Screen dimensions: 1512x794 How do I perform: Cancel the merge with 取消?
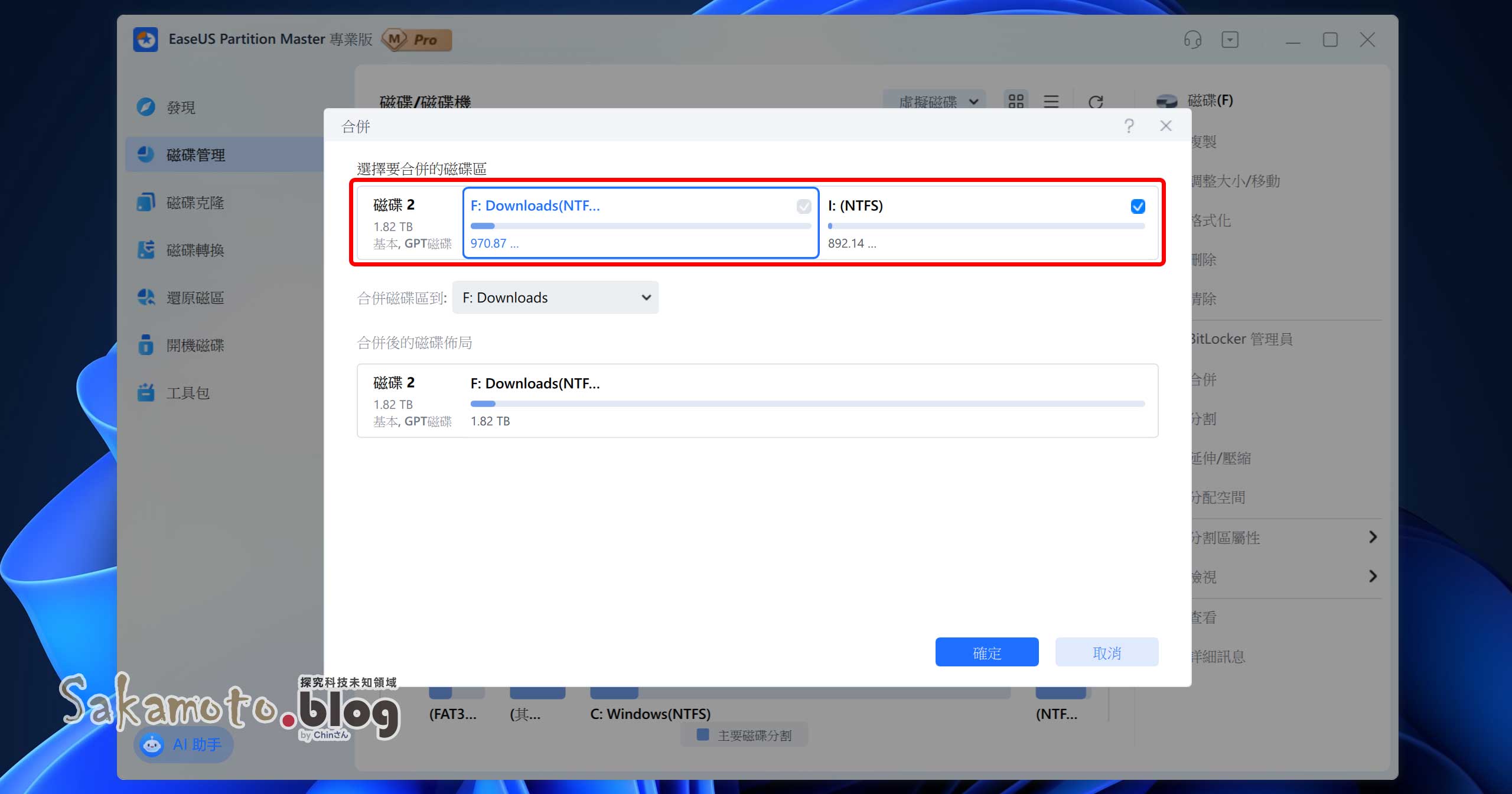[1106, 652]
